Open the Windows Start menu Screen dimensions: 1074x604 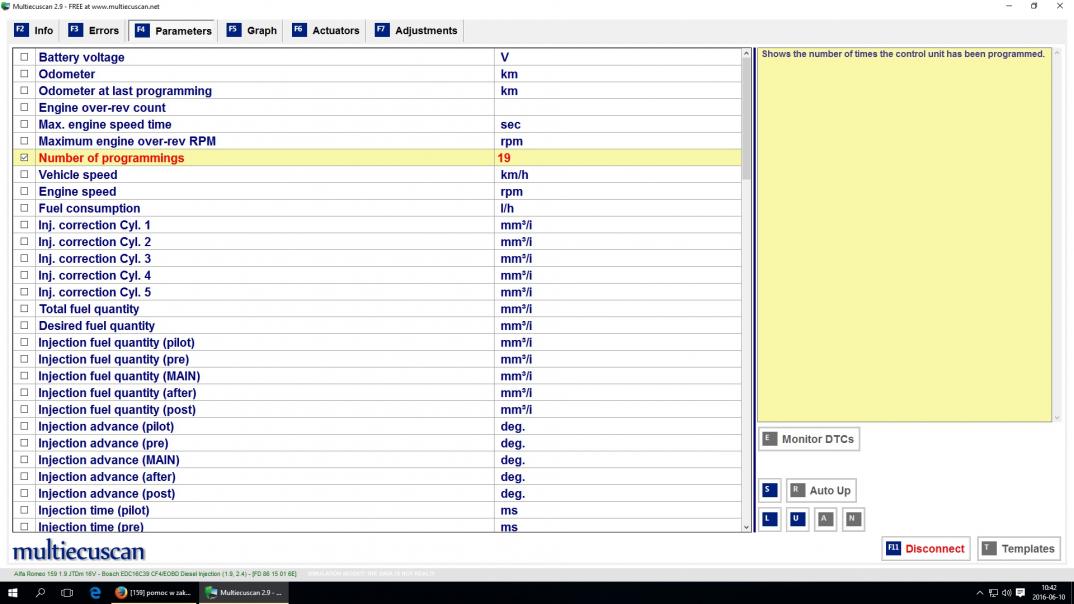click(x=12, y=593)
